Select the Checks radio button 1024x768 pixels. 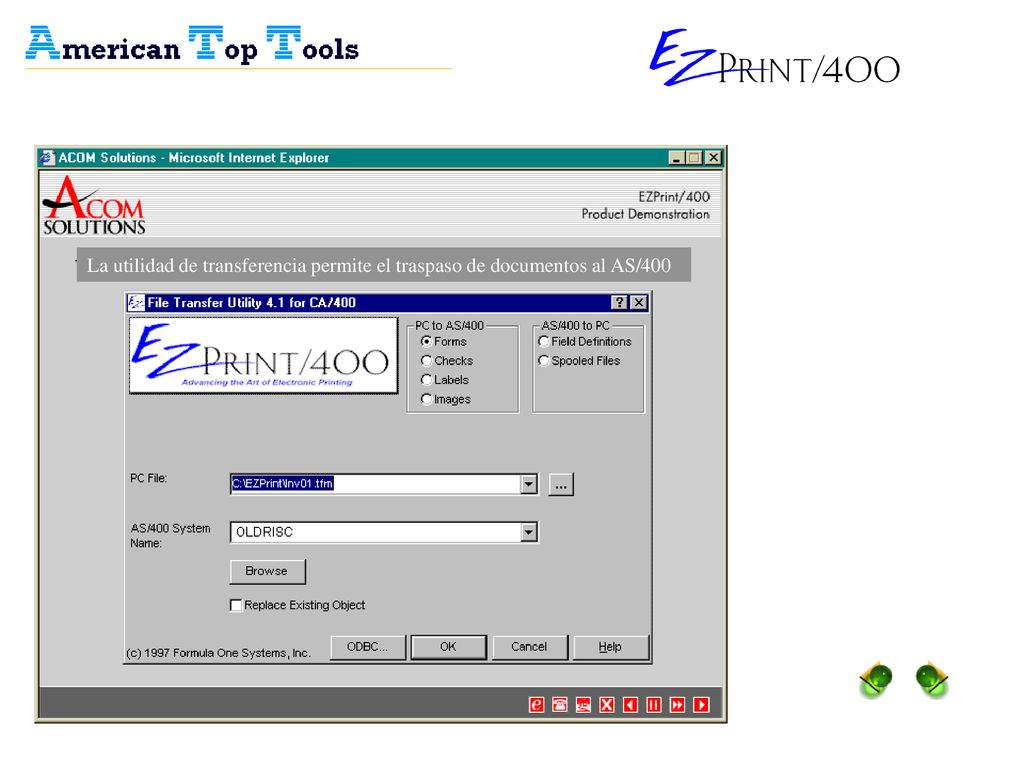click(426, 360)
